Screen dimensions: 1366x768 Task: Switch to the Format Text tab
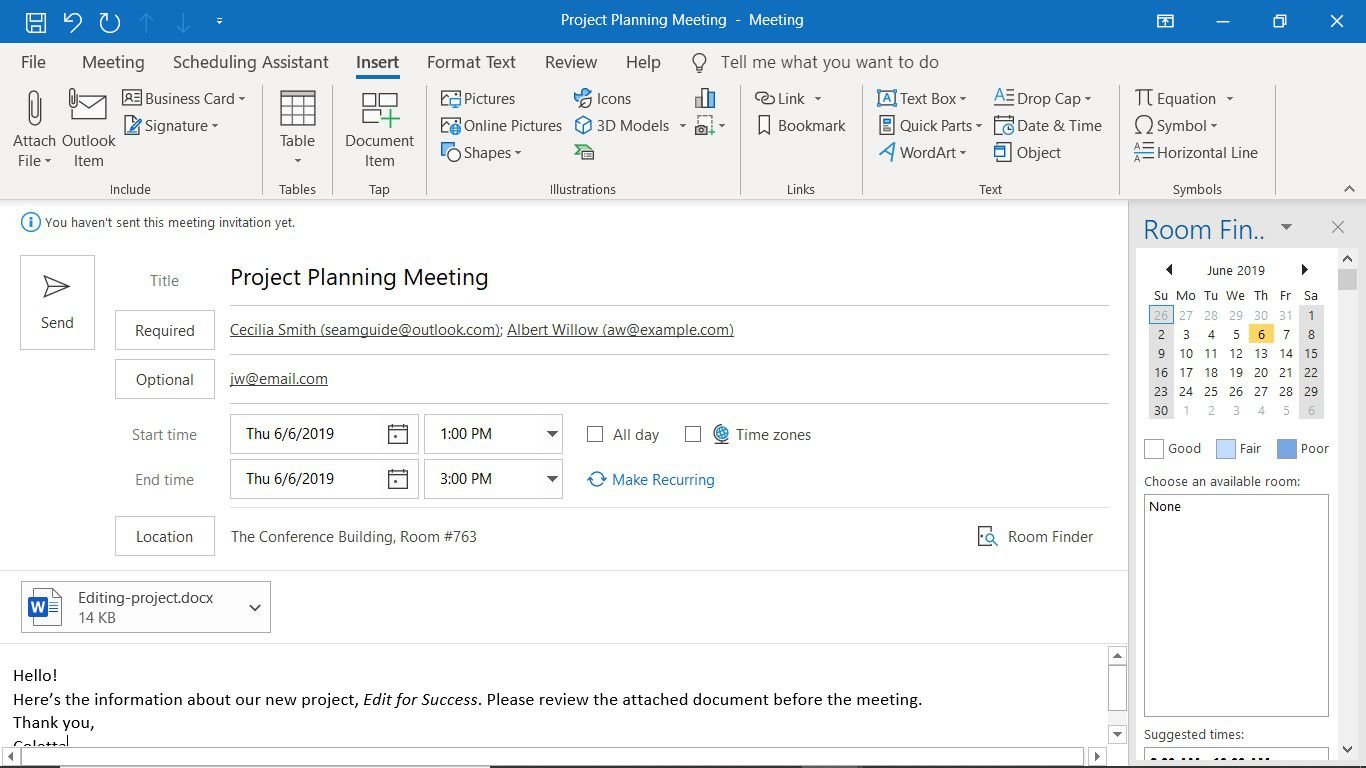471,62
